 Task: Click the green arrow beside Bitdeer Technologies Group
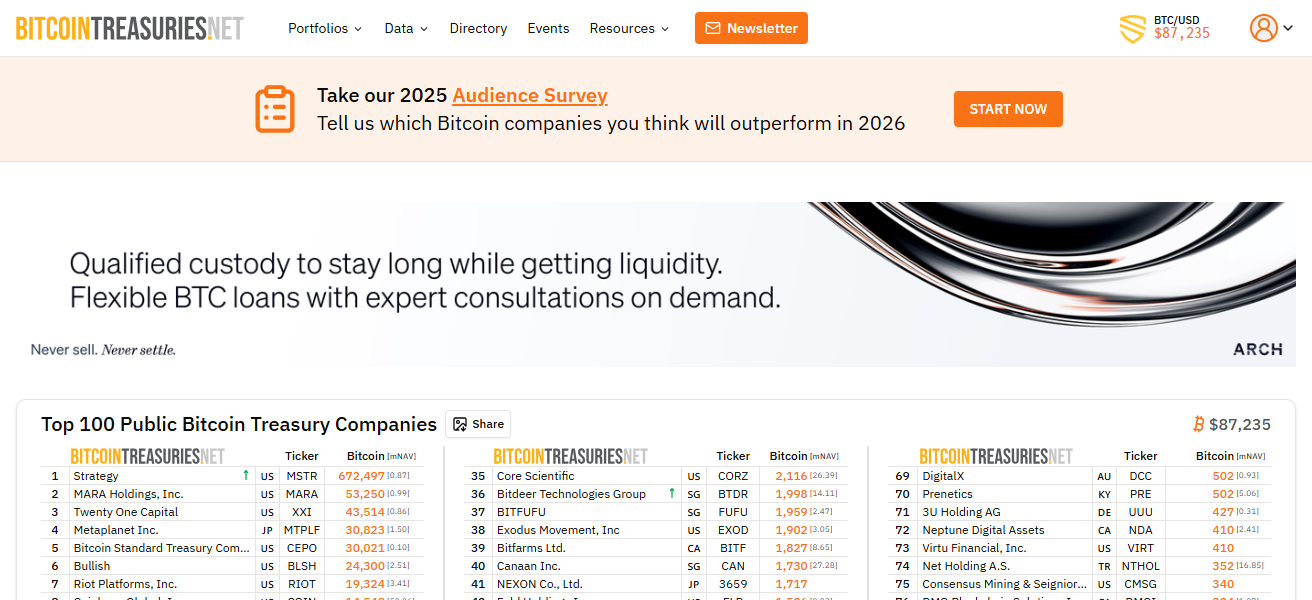pos(672,494)
